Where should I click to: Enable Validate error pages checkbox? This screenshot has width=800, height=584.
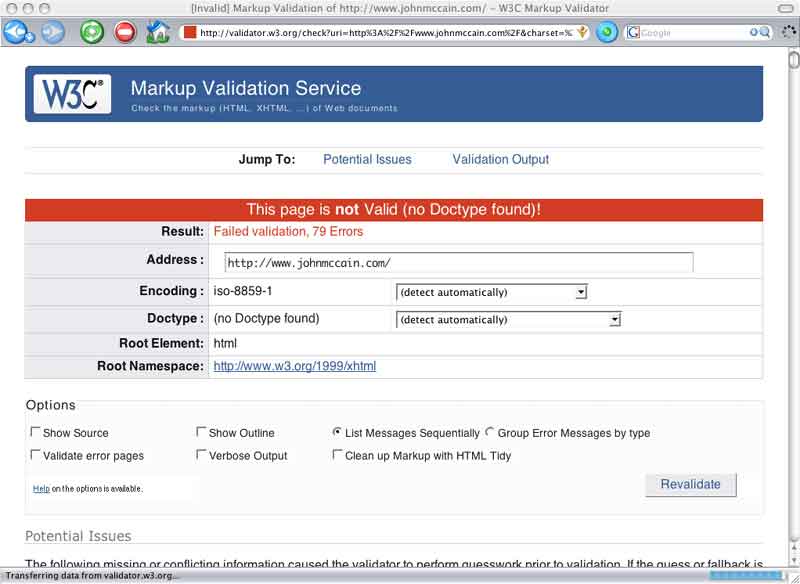[35, 454]
